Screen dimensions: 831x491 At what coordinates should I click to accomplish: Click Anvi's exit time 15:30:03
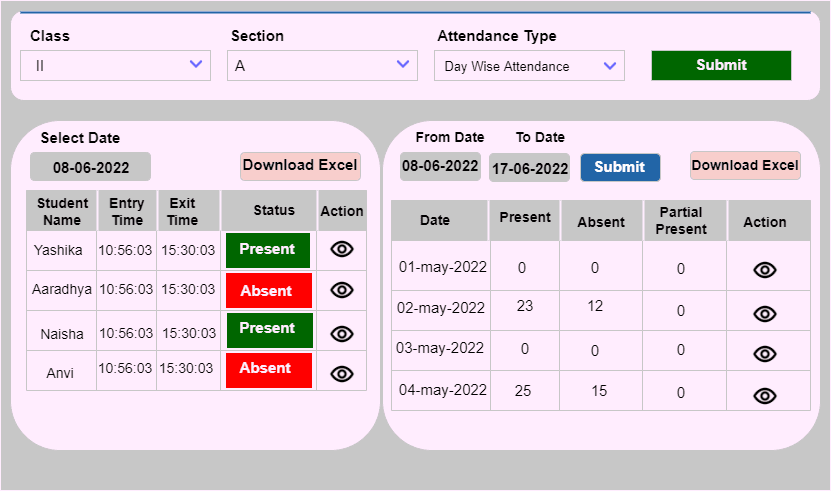[x=186, y=368]
